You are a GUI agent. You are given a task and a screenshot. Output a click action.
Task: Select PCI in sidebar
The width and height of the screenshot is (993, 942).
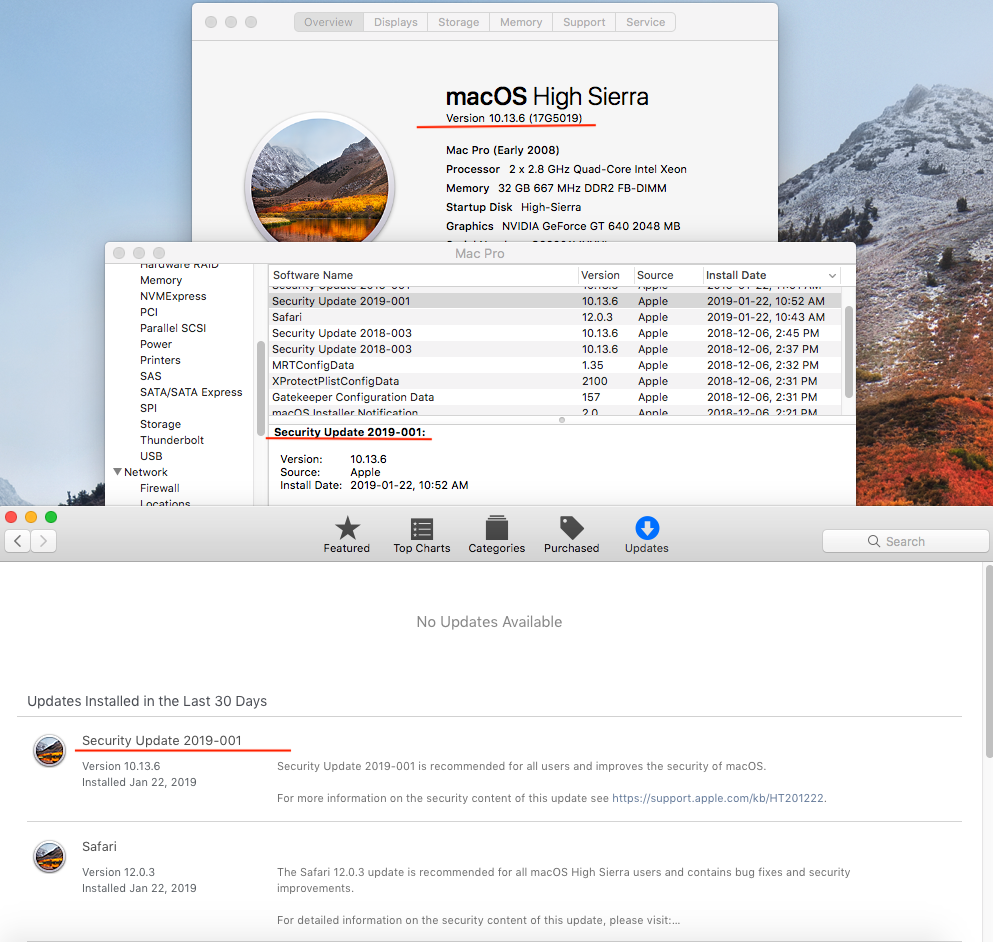tap(149, 312)
